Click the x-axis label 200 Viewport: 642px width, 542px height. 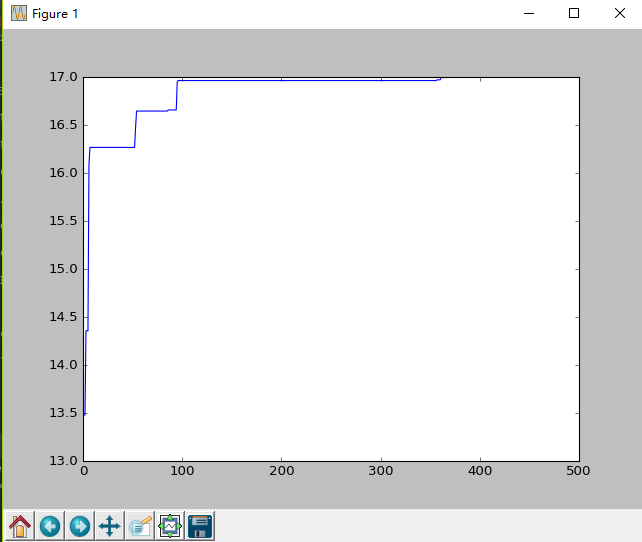click(282, 471)
